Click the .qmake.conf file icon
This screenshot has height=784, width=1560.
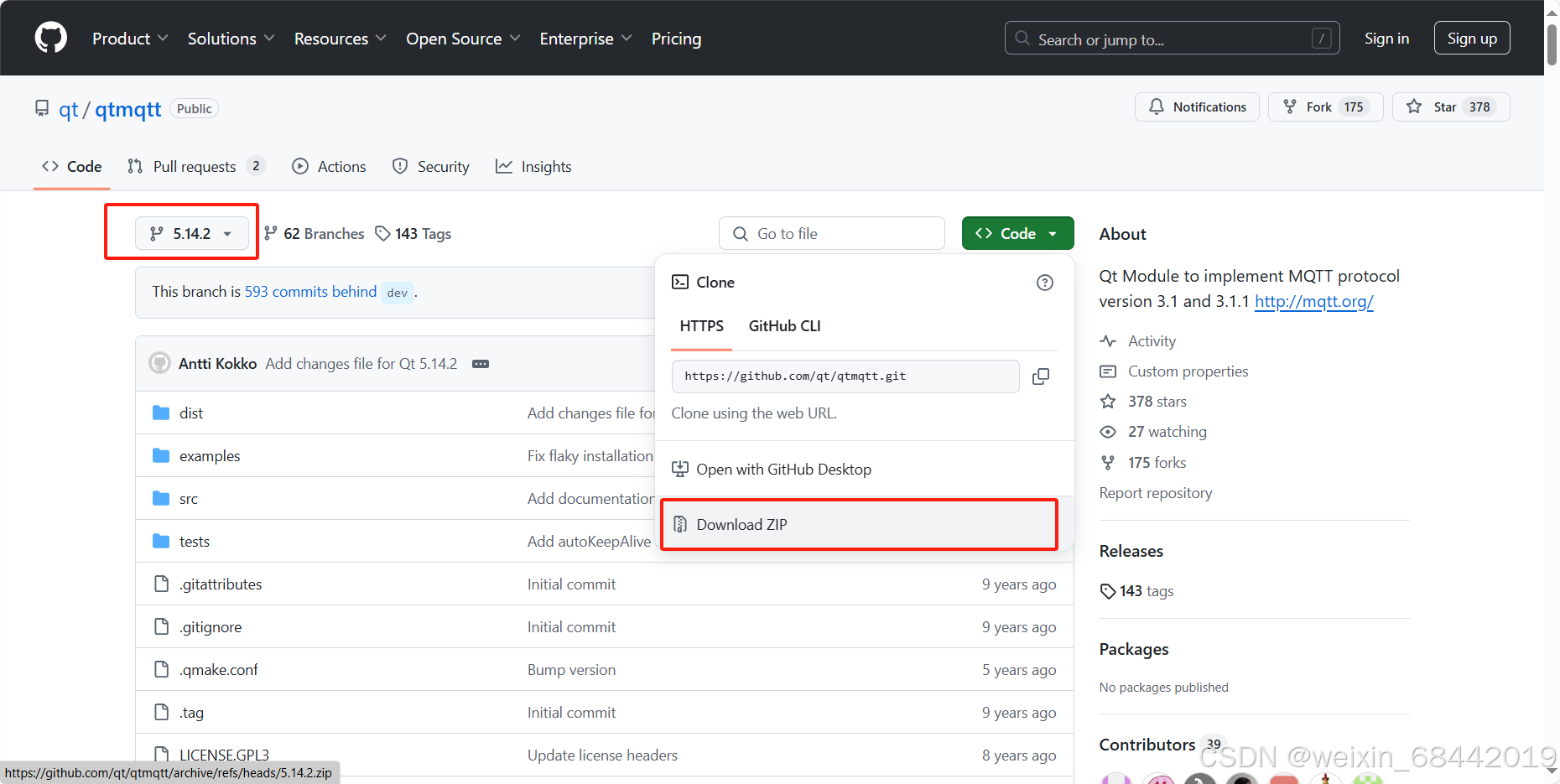tap(161, 669)
